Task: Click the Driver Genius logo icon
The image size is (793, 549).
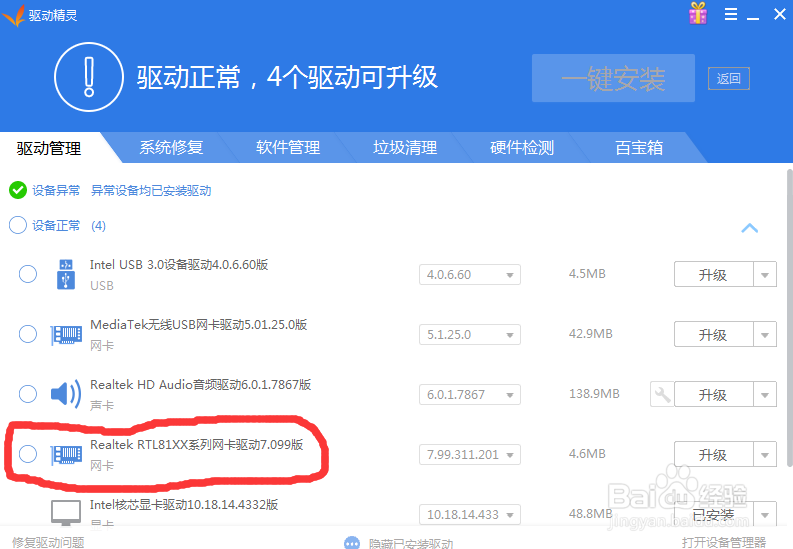Action: click(13, 15)
